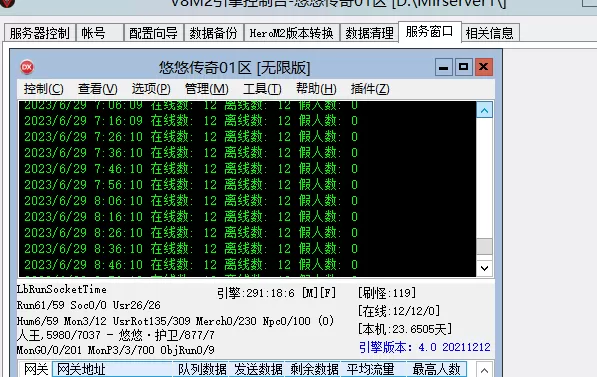Open the 查看(V) menu
597x377 pixels.
click(x=98, y=89)
